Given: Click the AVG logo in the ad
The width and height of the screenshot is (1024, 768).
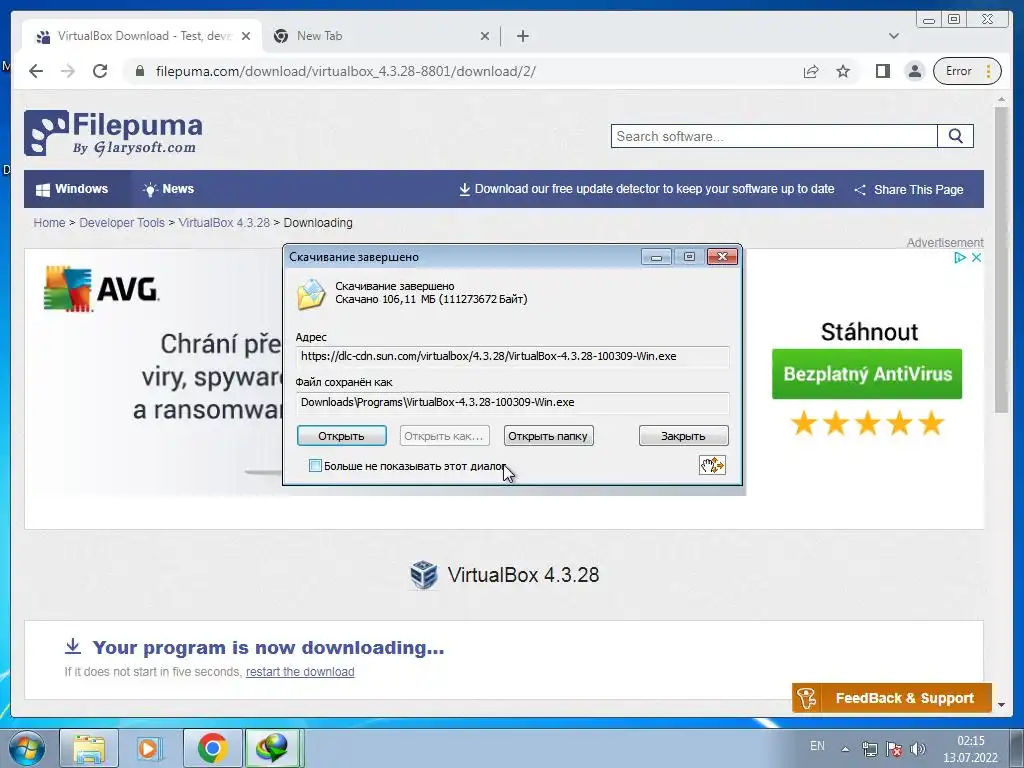Looking at the screenshot, I should [x=101, y=289].
